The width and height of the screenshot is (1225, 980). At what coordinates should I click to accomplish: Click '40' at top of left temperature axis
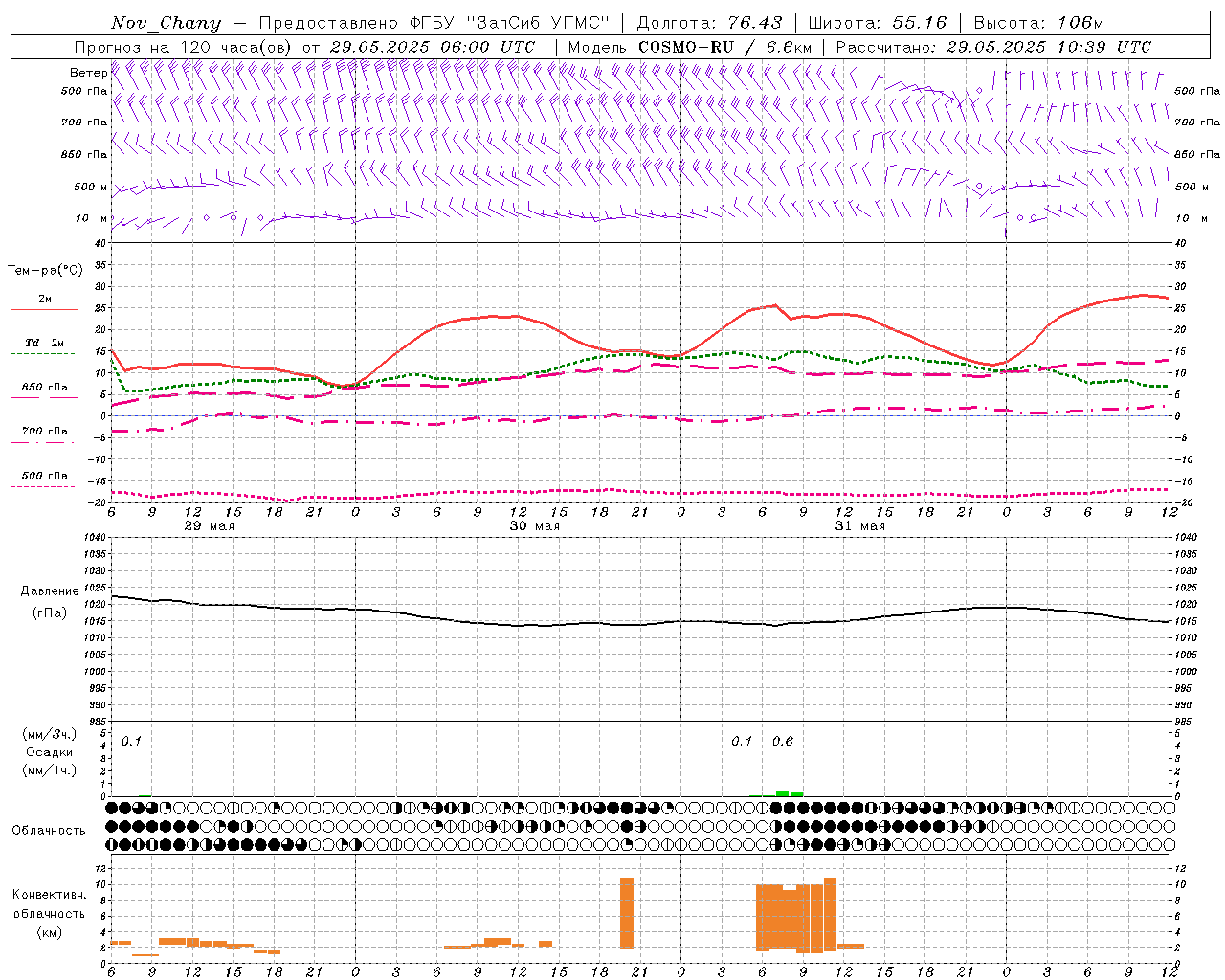point(100,243)
